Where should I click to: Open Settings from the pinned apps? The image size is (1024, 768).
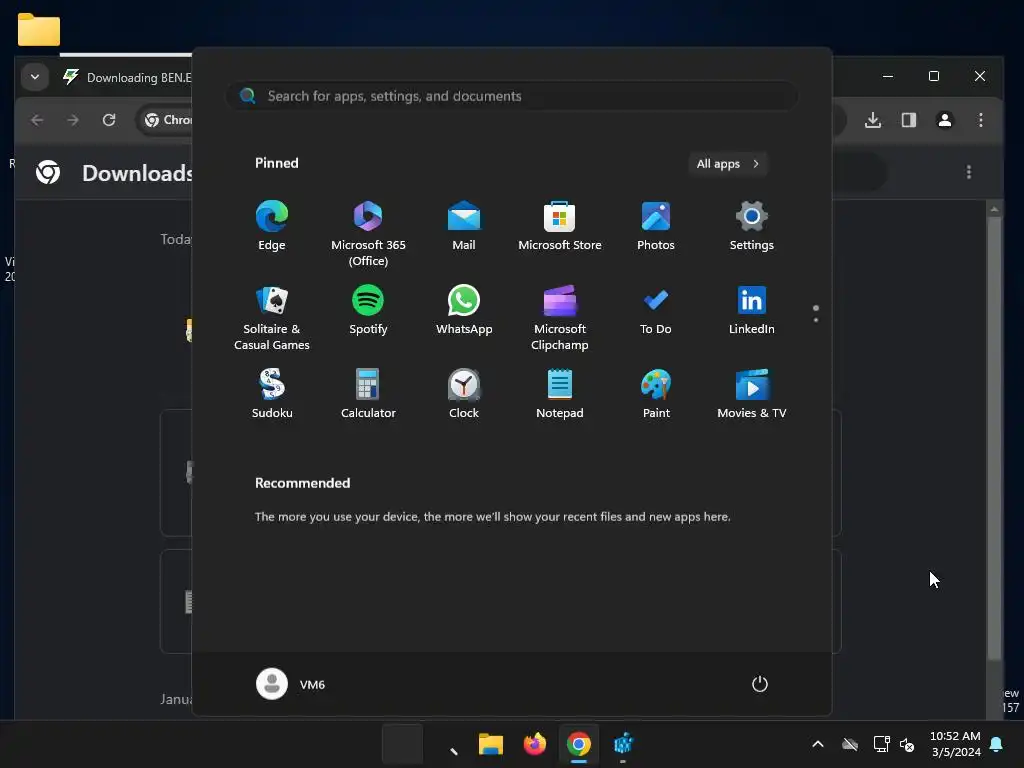tap(752, 226)
